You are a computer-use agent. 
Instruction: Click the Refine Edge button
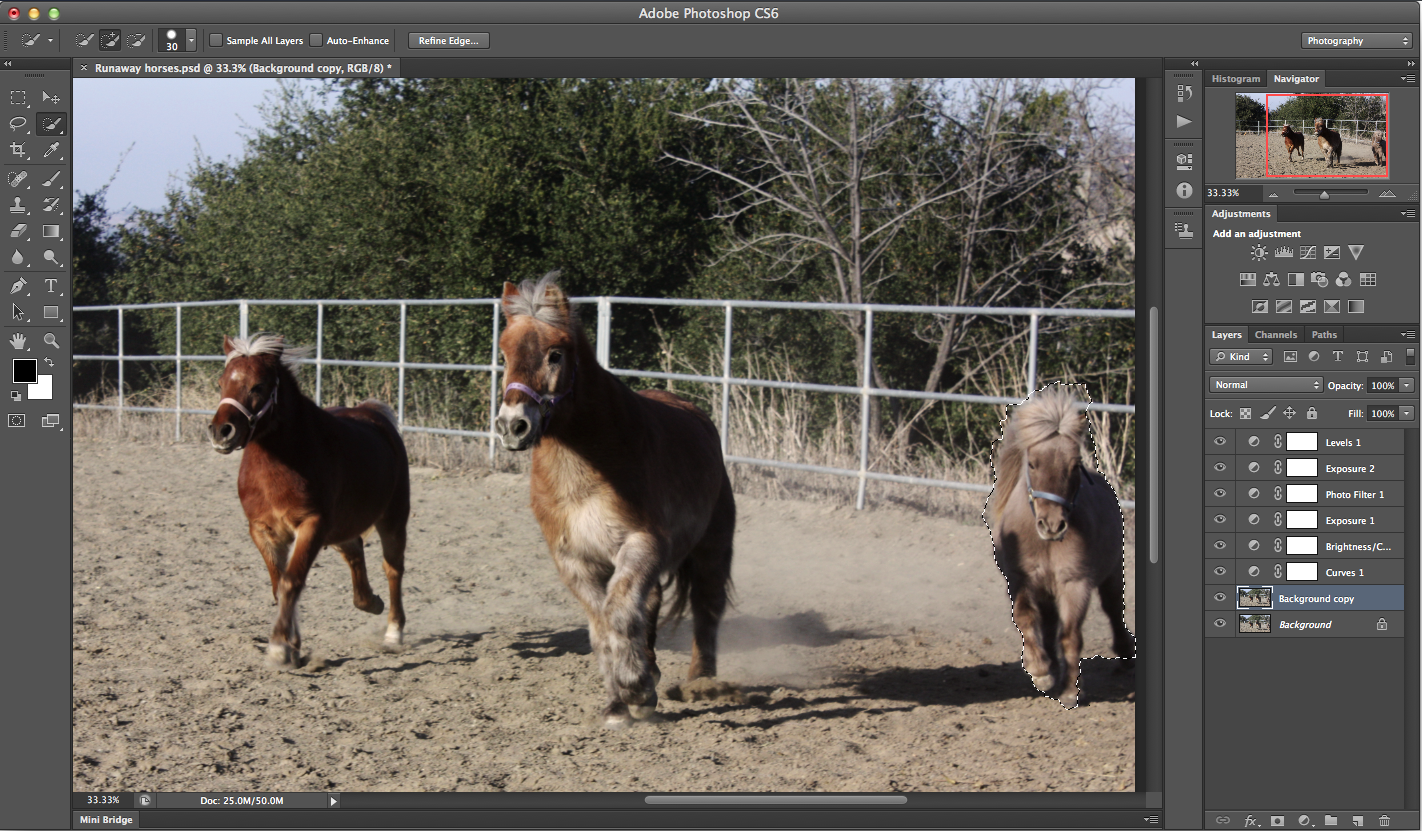pyautogui.click(x=448, y=41)
